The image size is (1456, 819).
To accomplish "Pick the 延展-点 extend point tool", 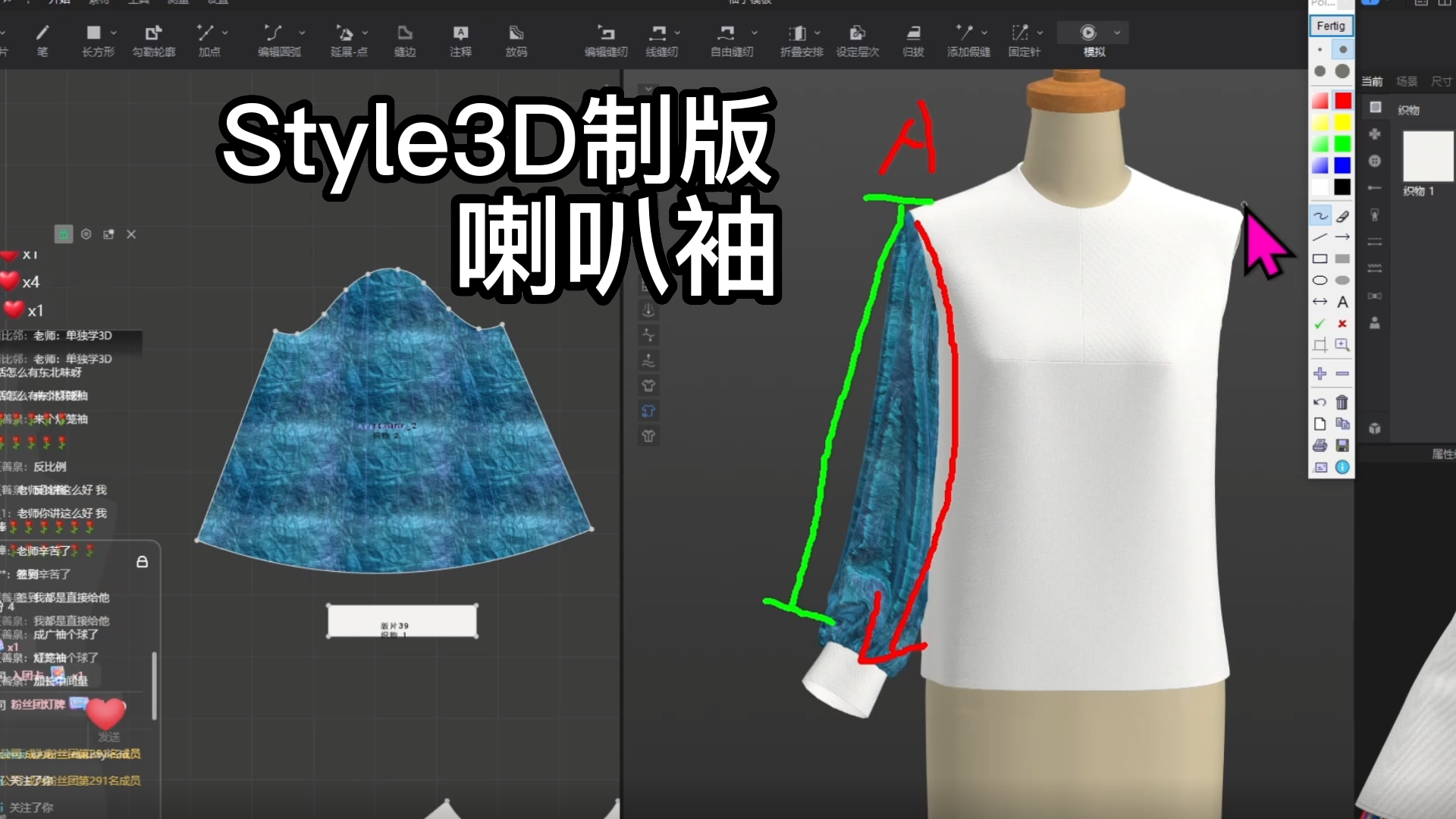I will (347, 40).
